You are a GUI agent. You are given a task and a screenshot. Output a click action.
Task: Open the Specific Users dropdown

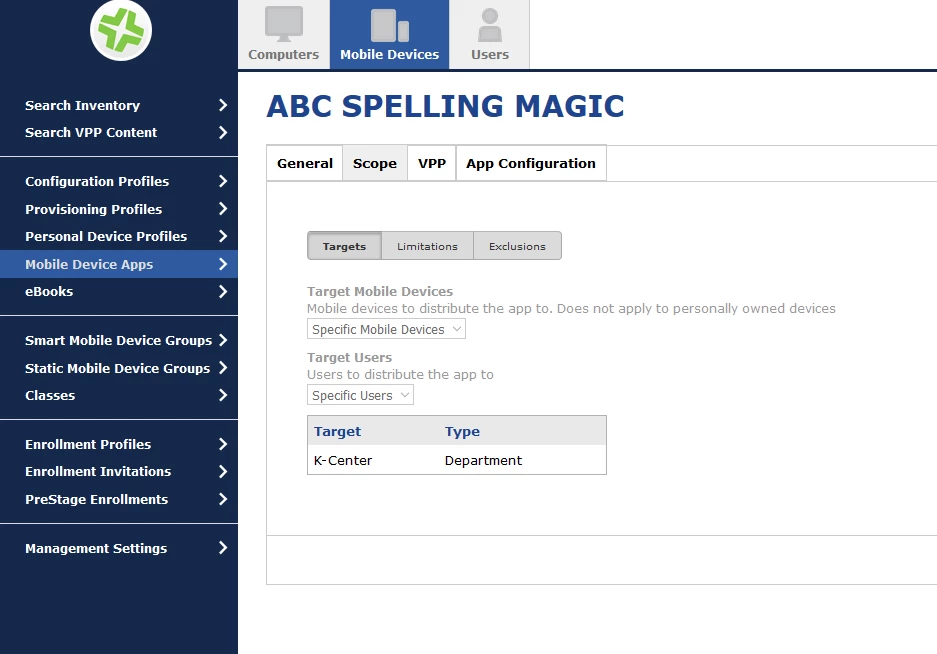click(360, 395)
